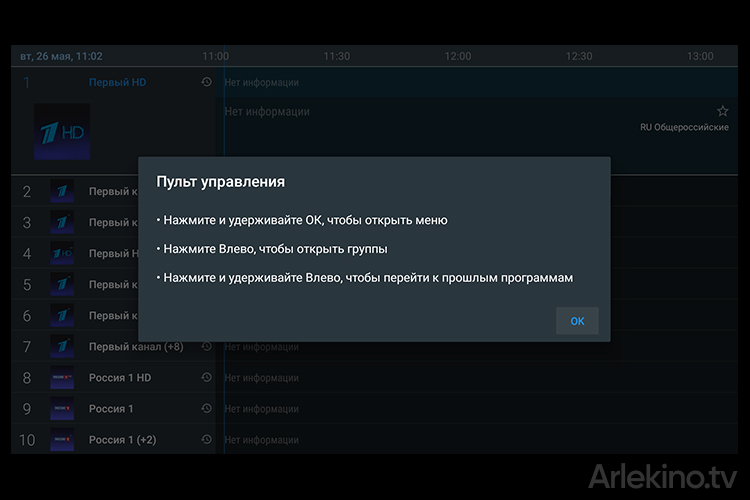Select channel Первый канал (+8)

click(136, 346)
